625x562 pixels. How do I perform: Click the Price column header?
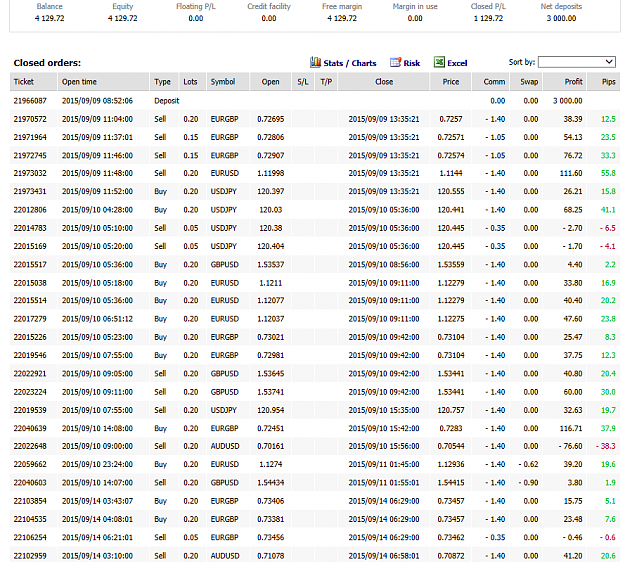tap(450, 82)
